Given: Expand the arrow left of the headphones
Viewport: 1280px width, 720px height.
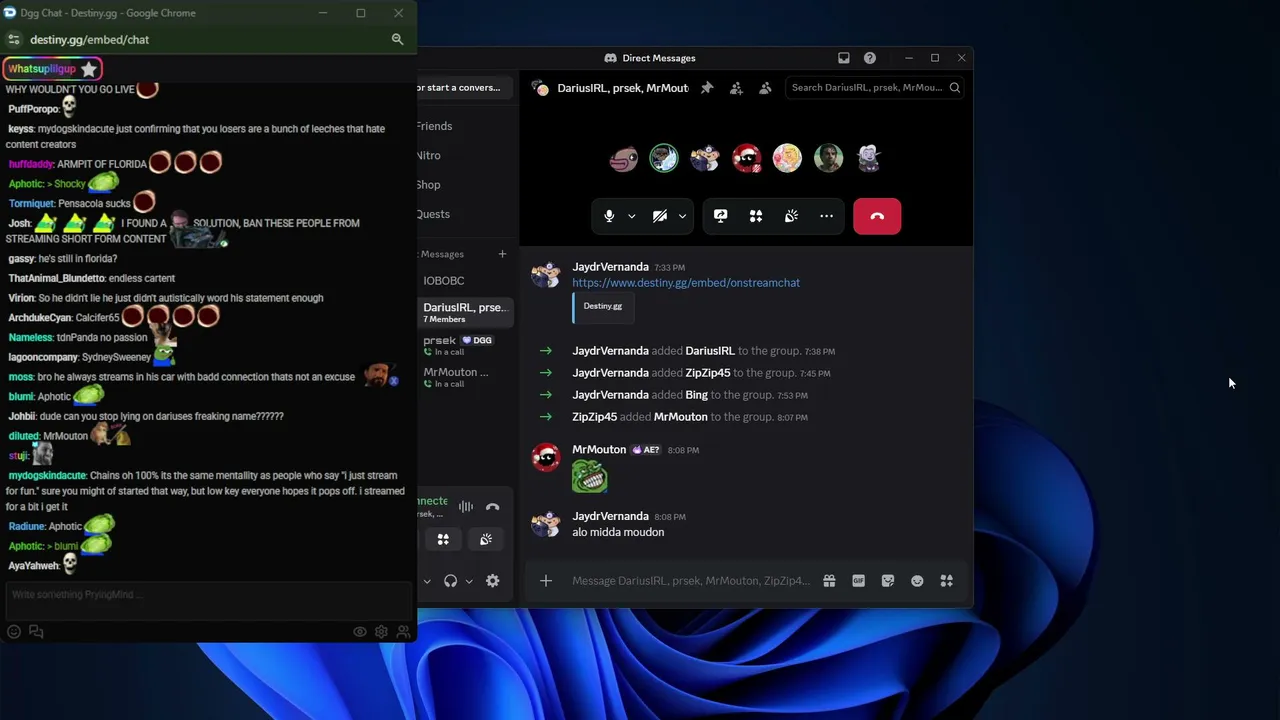Looking at the screenshot, I should point(426,581).
